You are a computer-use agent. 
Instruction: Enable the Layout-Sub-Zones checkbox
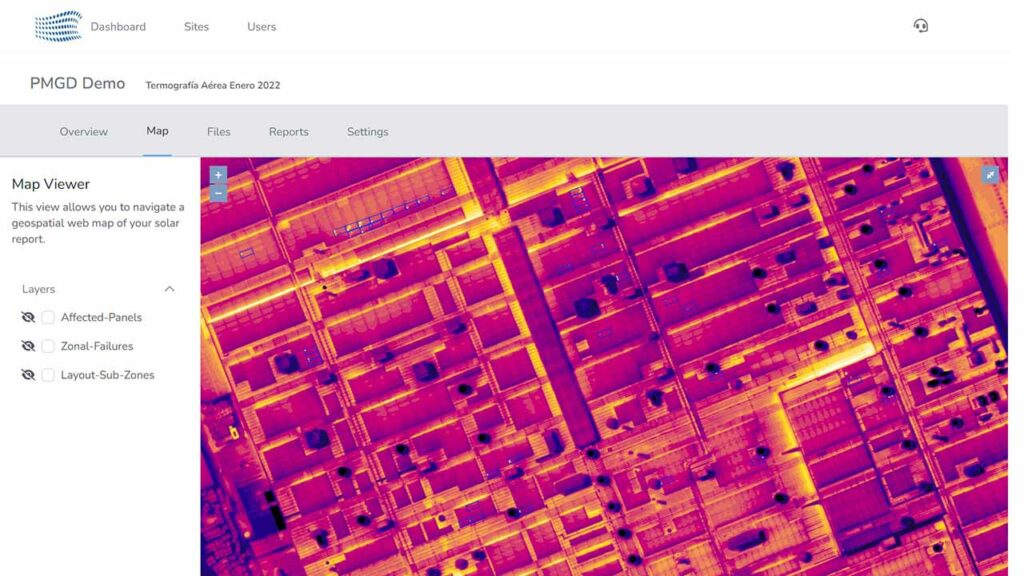pos(47,374)
